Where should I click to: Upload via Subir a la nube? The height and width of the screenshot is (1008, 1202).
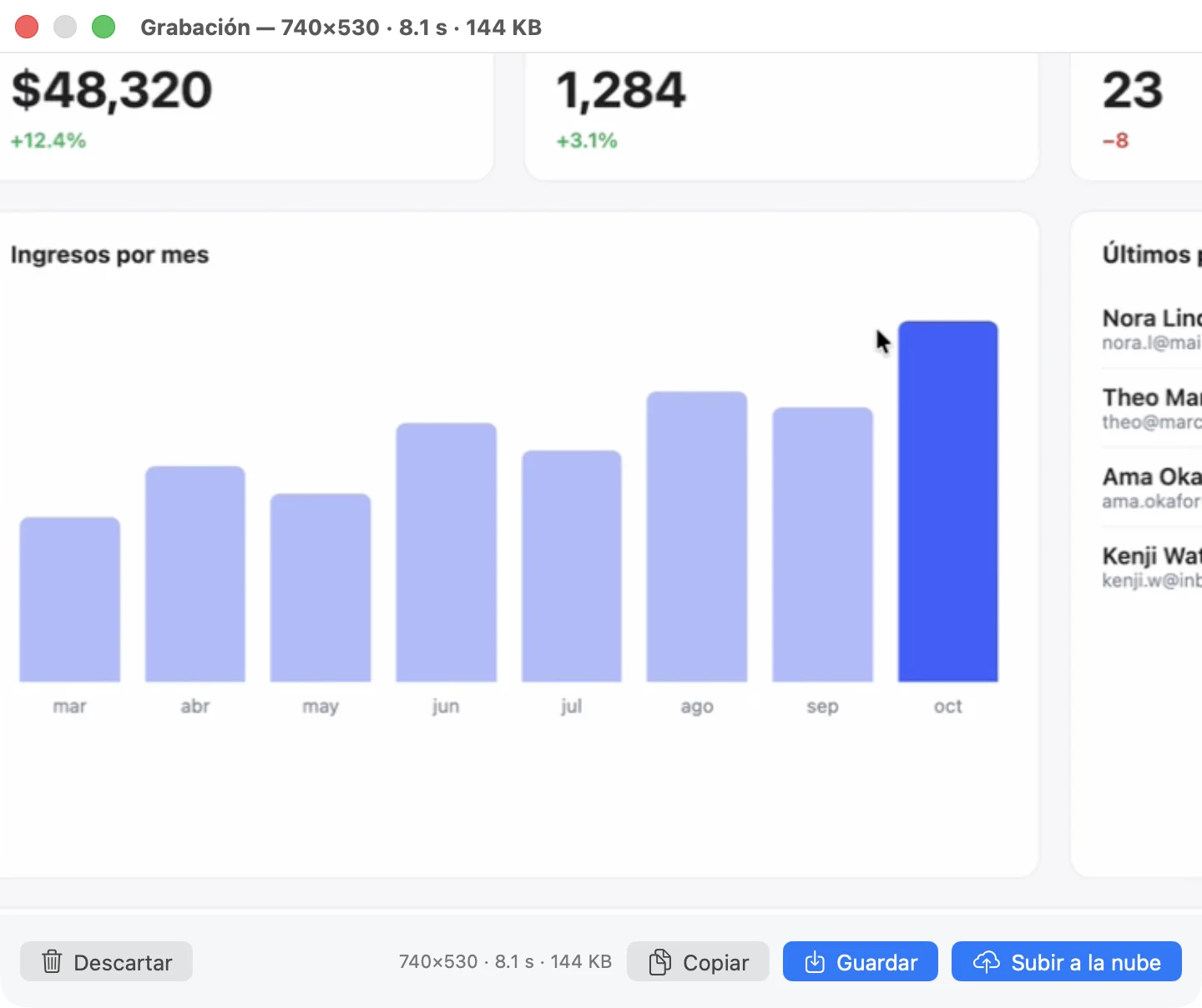pos(1067,962)
